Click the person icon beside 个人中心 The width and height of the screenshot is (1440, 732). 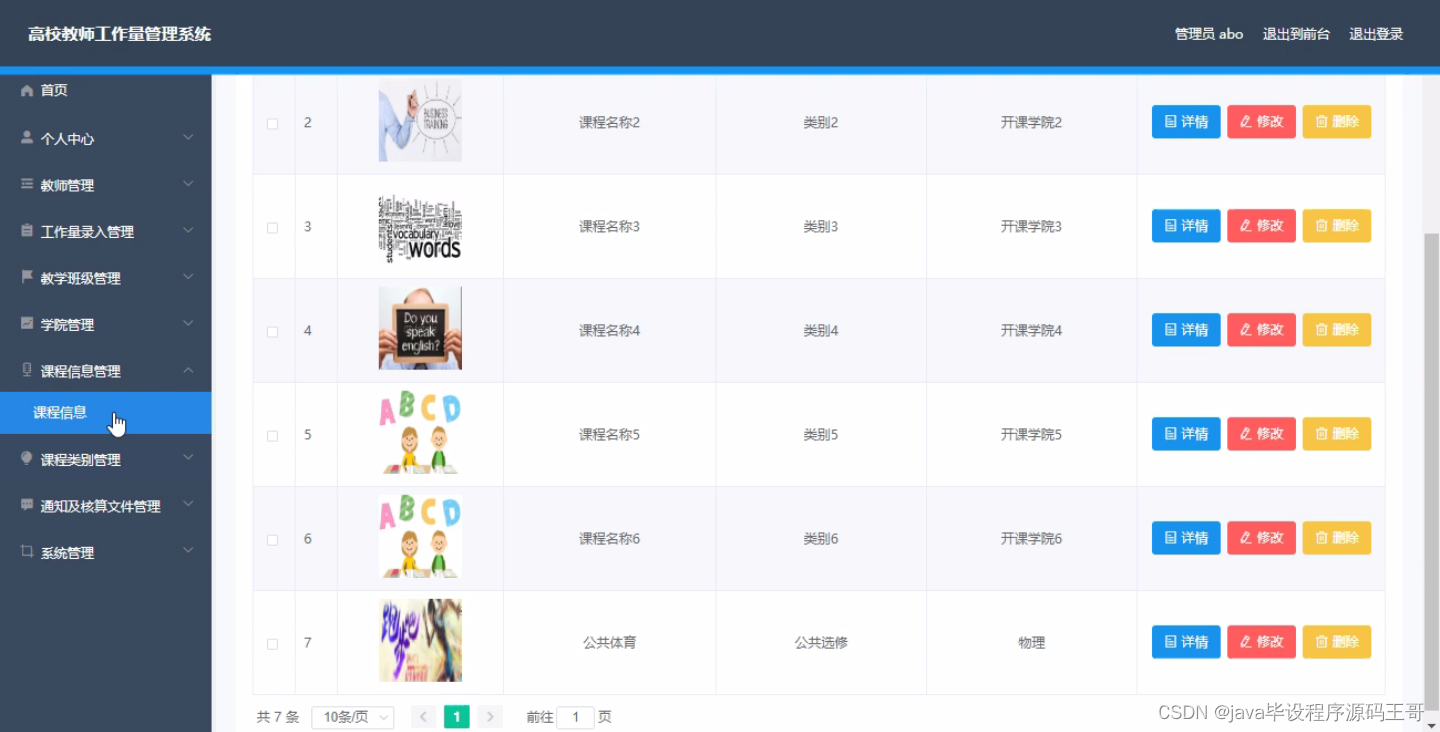click(27, 138)
